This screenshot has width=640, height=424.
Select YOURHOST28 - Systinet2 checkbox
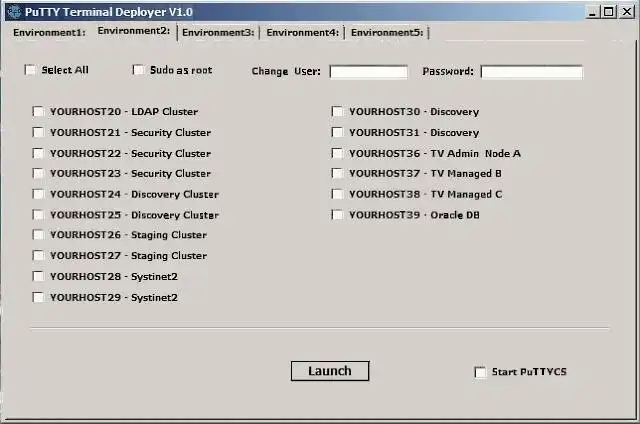point(38,276)
